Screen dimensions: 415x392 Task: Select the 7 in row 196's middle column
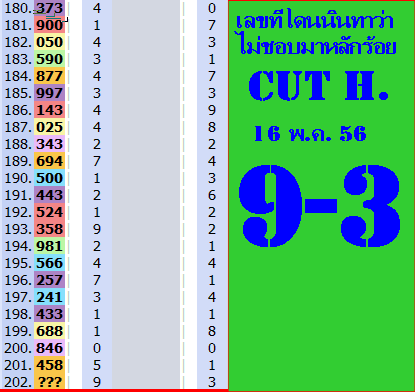tap(97, 280)
